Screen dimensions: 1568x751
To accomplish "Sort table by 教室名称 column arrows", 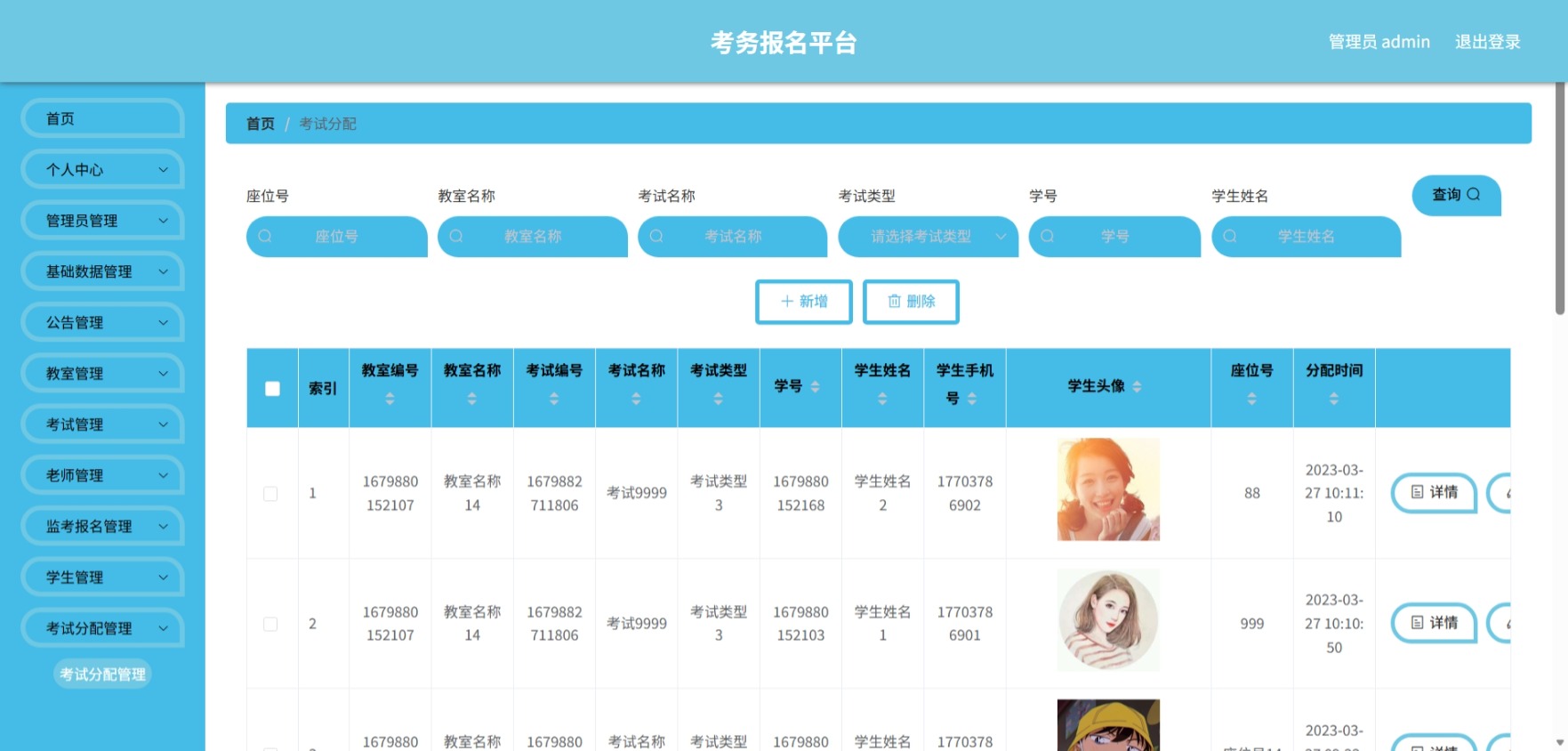I will point(472,400).
